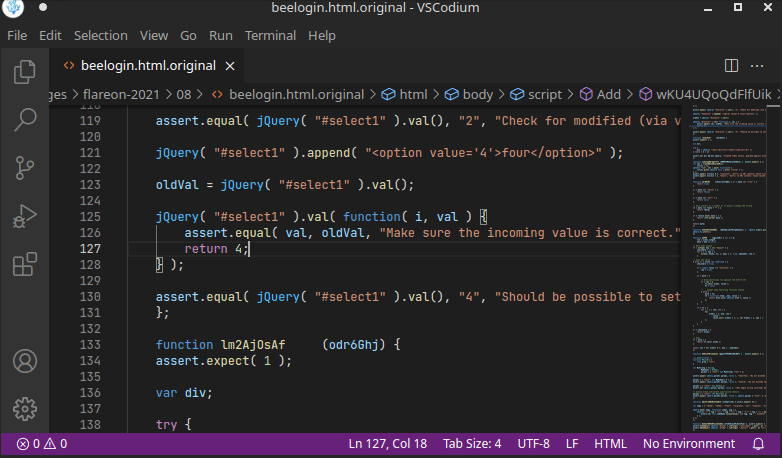782x458 pixels.
Task: Open the Help menu
Action: [x=322, y=36]
